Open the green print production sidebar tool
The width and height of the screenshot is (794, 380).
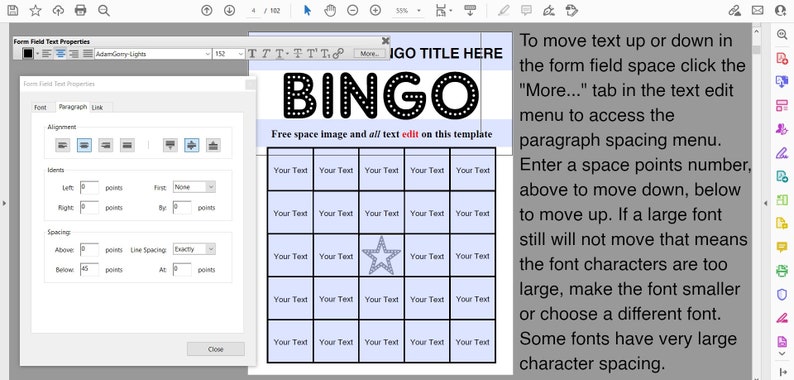pos(782,271)
